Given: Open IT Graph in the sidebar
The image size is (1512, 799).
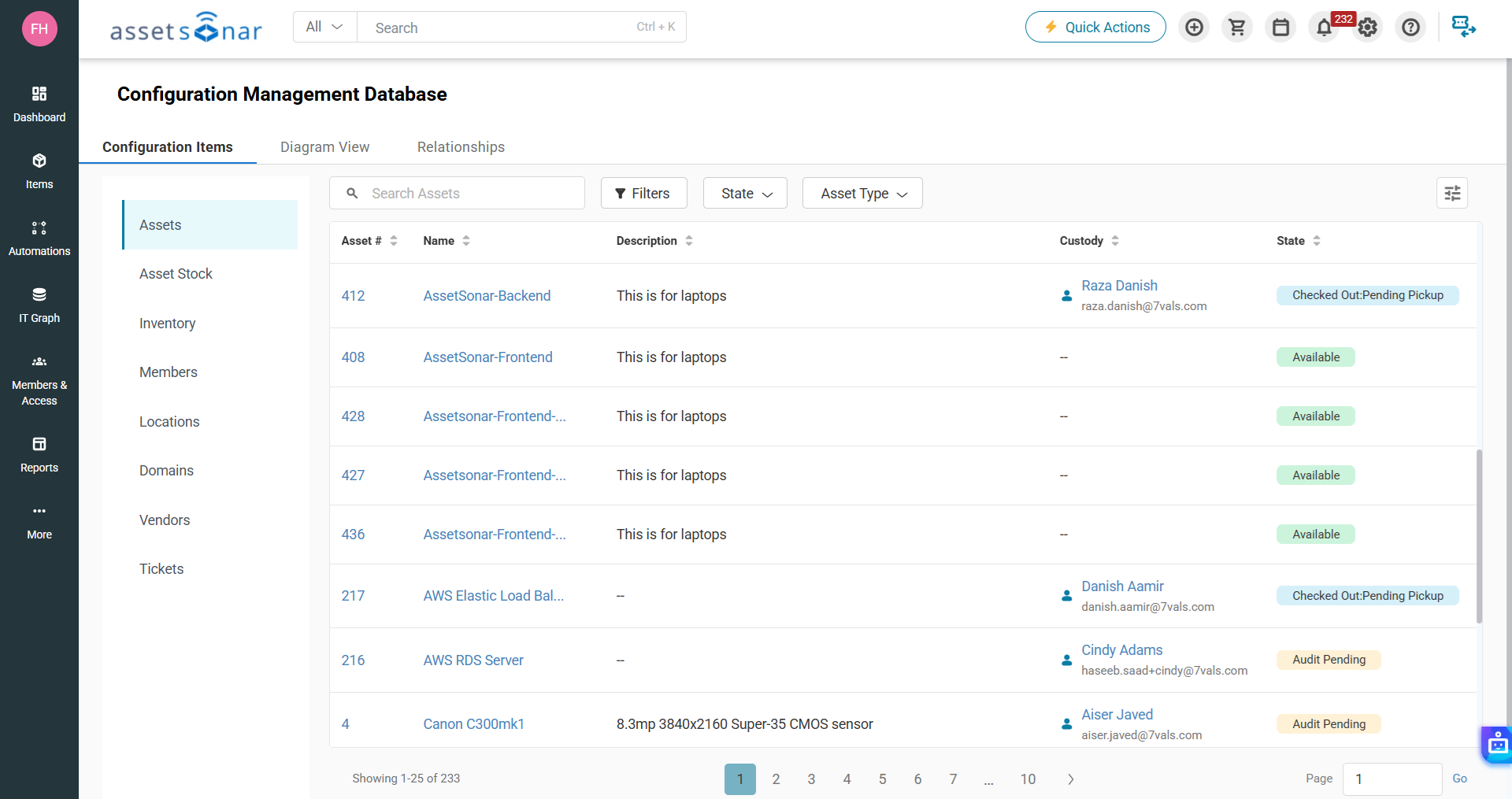Looking at the screenshot, I should click(x=39, y=305).
